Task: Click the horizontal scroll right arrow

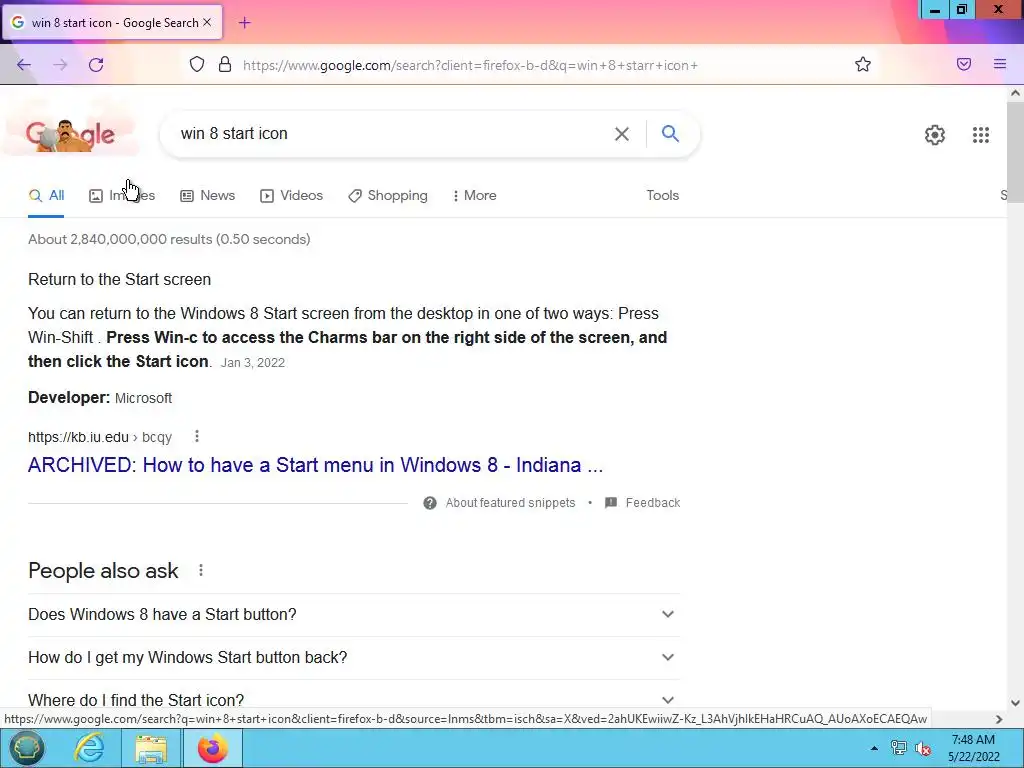Action: [999, 719]
